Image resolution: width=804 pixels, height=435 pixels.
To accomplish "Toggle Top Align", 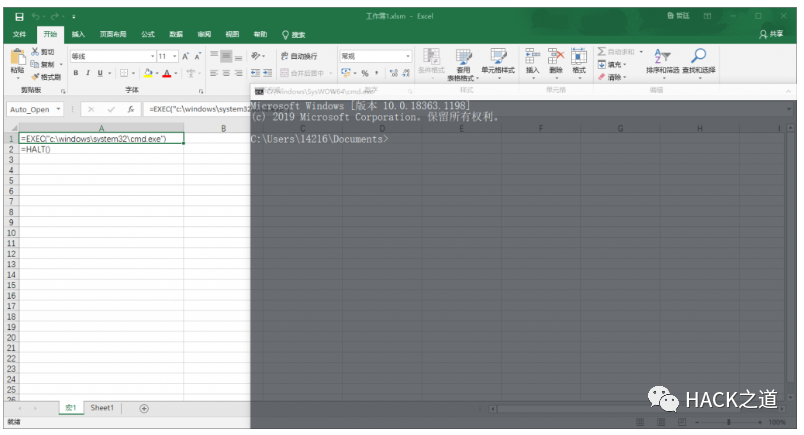I will [x=214, y=55].
